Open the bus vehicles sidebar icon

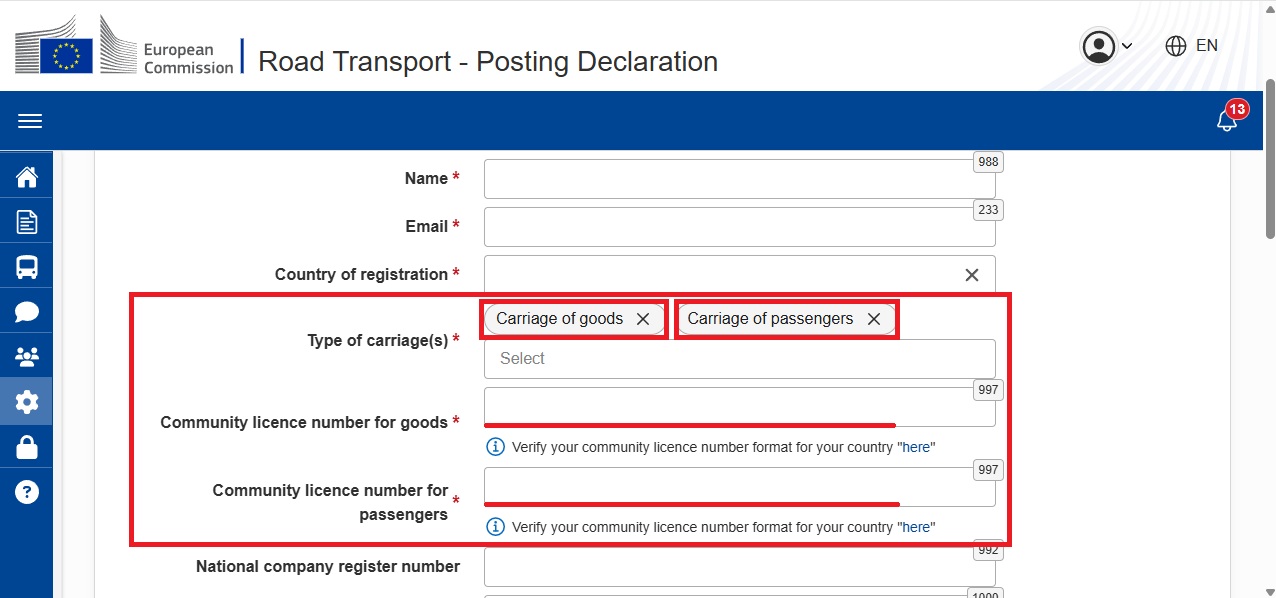(x=27, y=267)
